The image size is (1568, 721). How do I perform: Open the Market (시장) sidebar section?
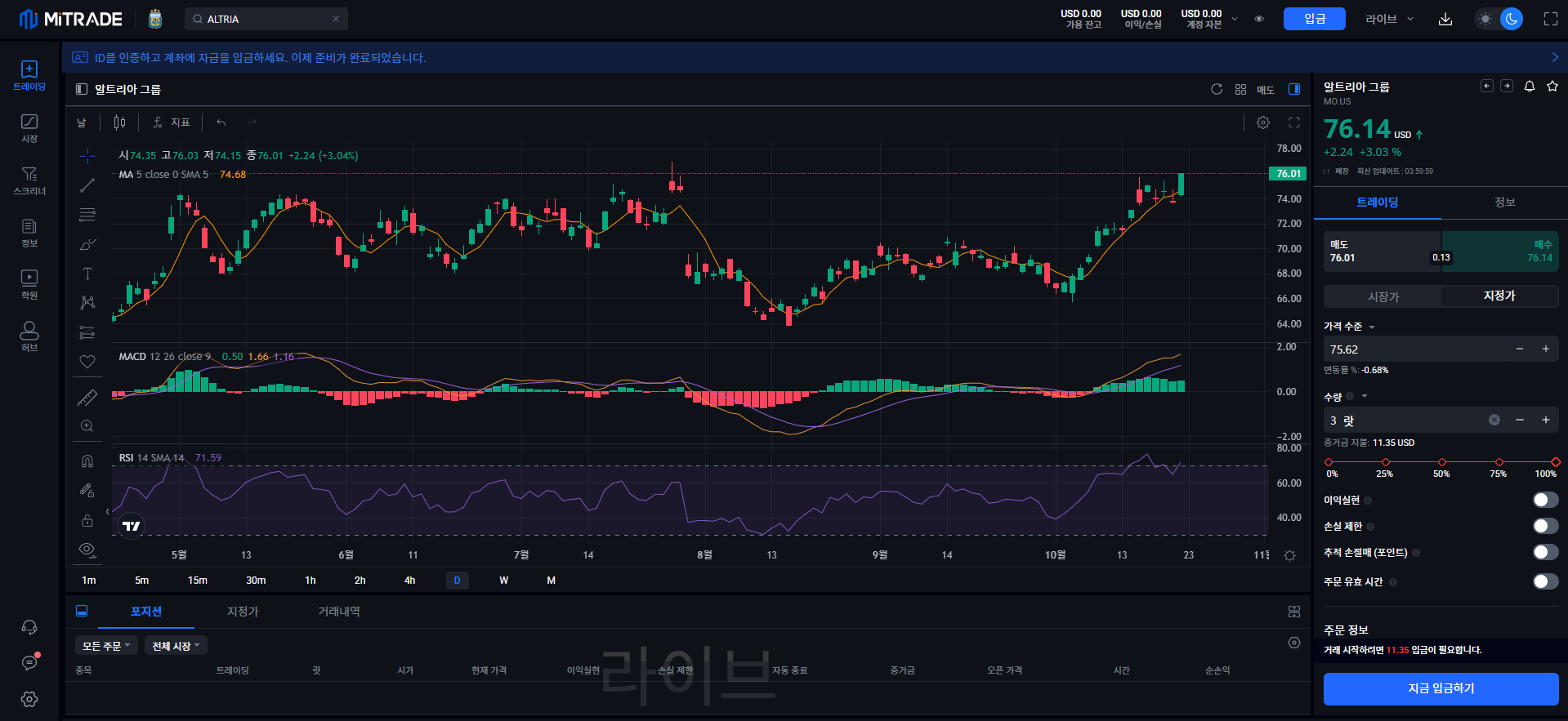(29, 128)
